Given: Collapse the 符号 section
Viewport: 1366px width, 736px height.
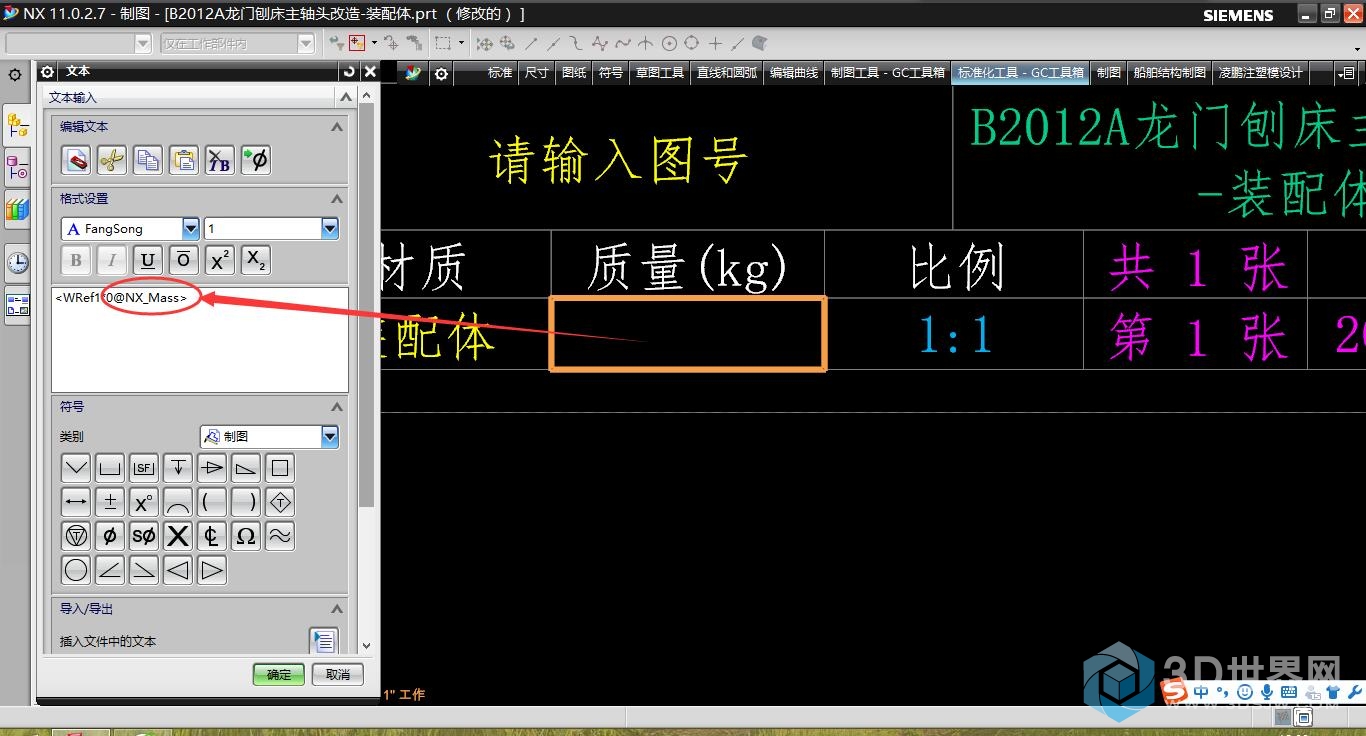Looking at the screenshot, I should tap(337, 407).
